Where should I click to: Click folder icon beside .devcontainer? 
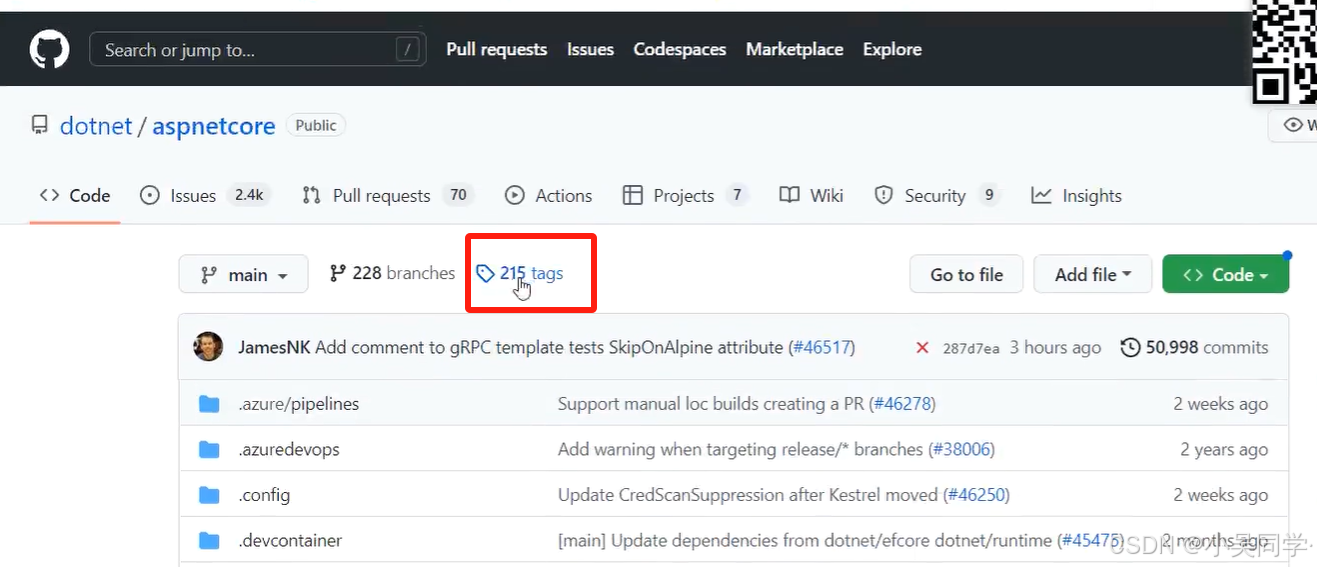(209, 540)
